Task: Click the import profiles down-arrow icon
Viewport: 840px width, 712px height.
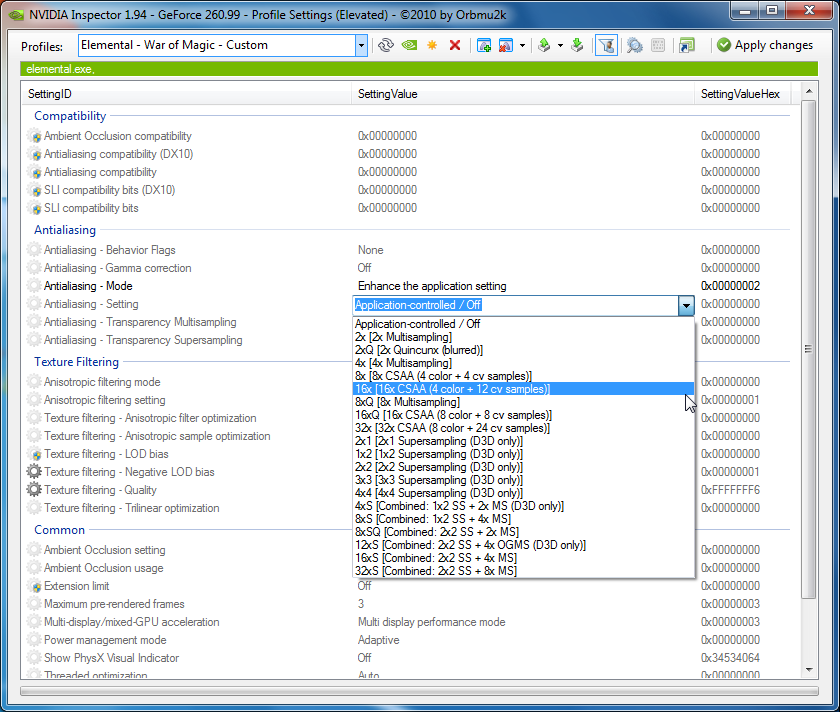Action: (x=577, y=45)
